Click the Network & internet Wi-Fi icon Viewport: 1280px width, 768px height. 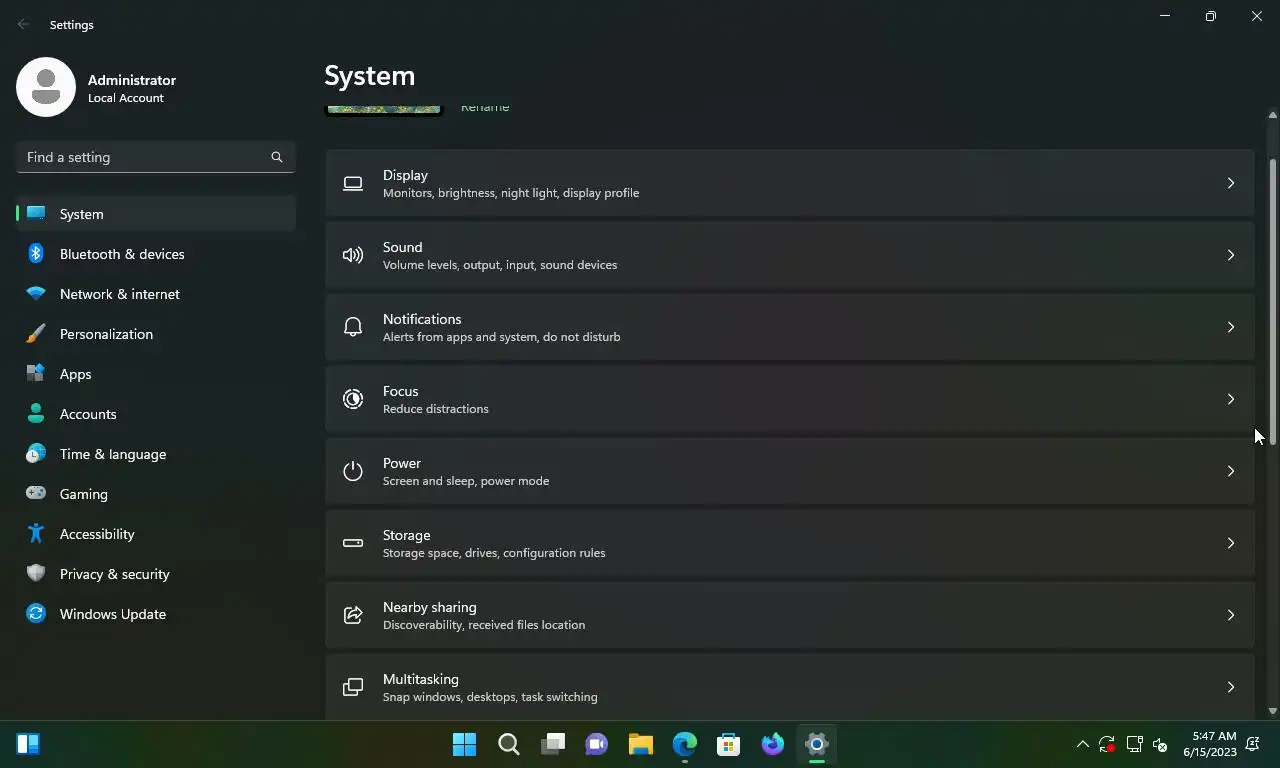tap(36, 294)
